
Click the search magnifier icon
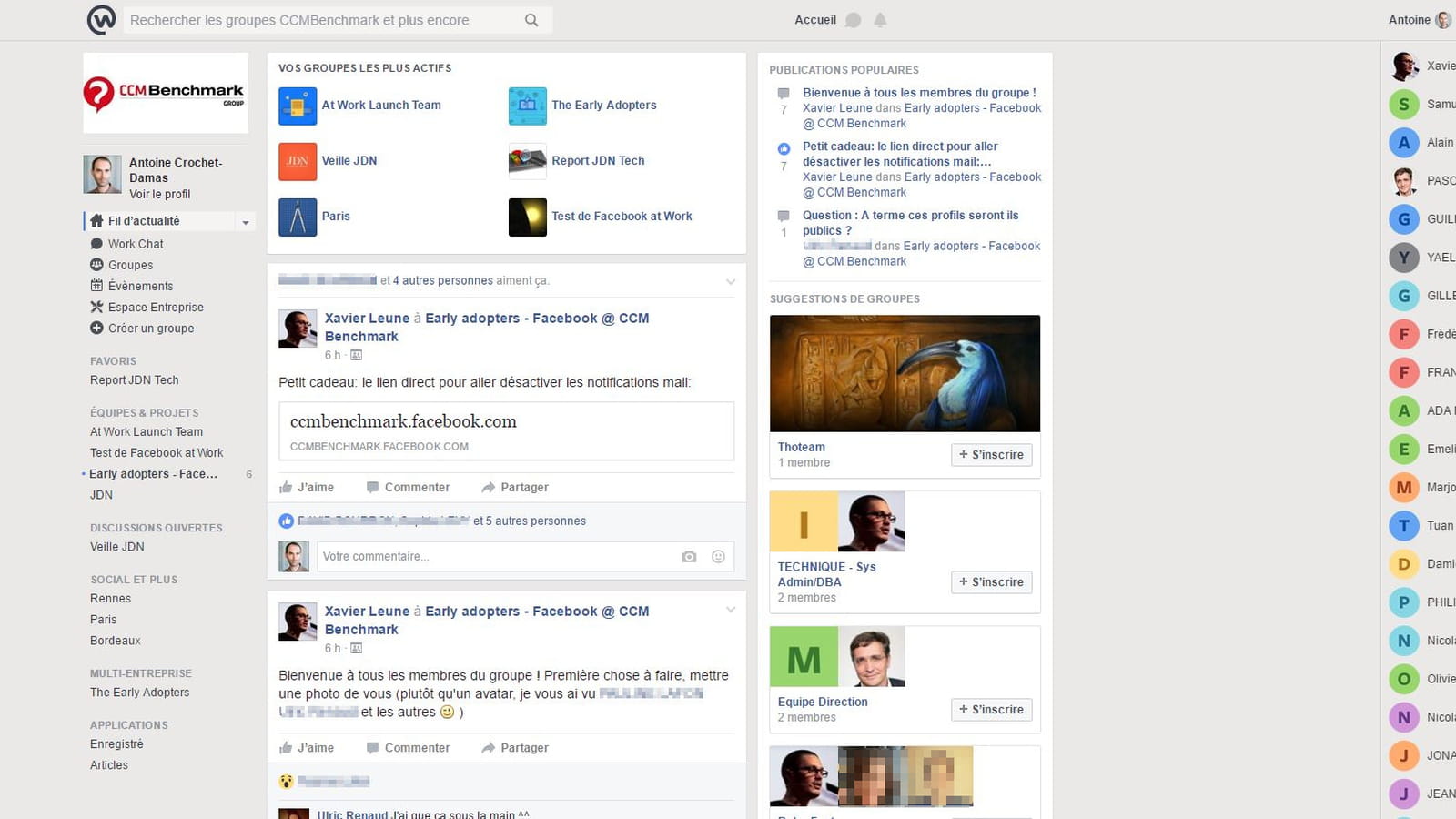pos(531,20)
